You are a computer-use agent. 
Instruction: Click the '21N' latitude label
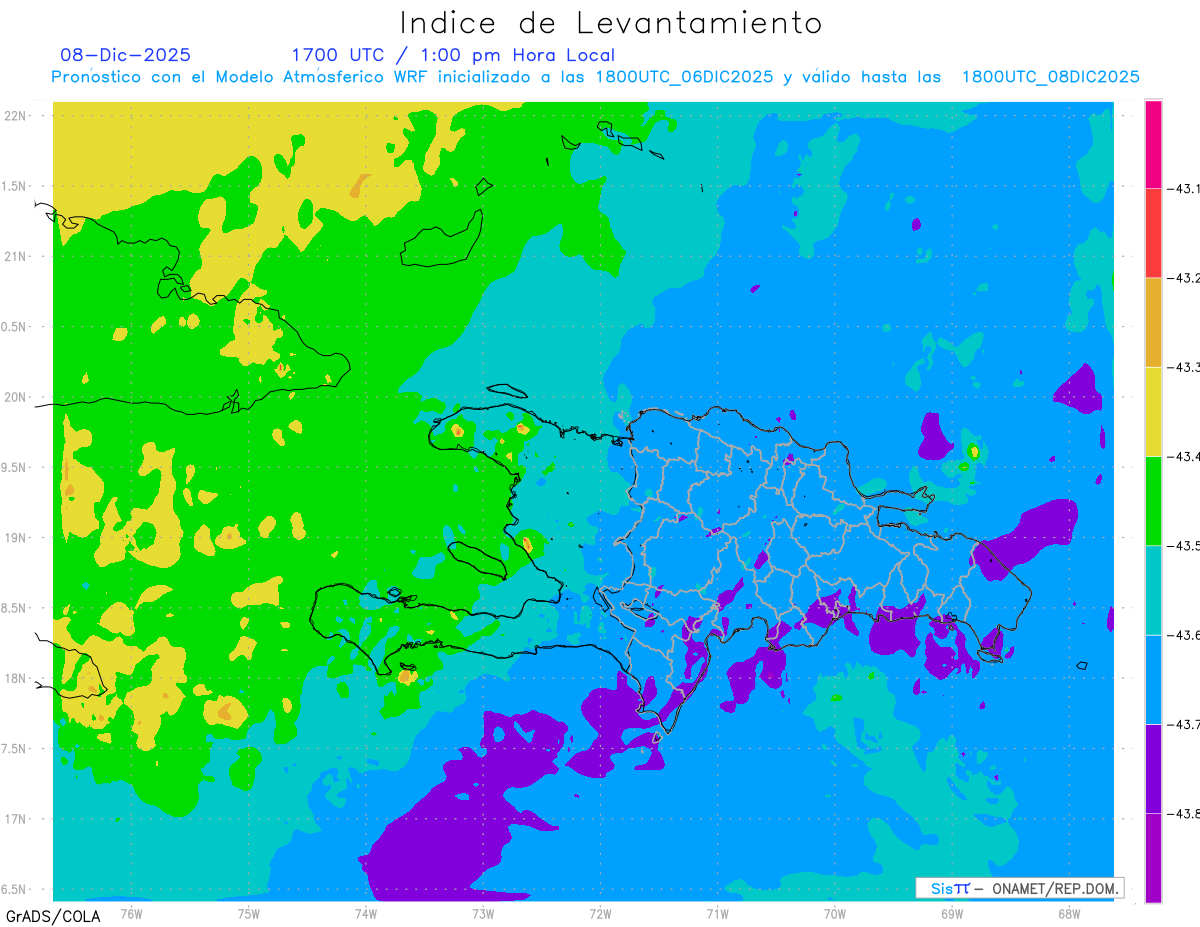click(x=15, y=257)
